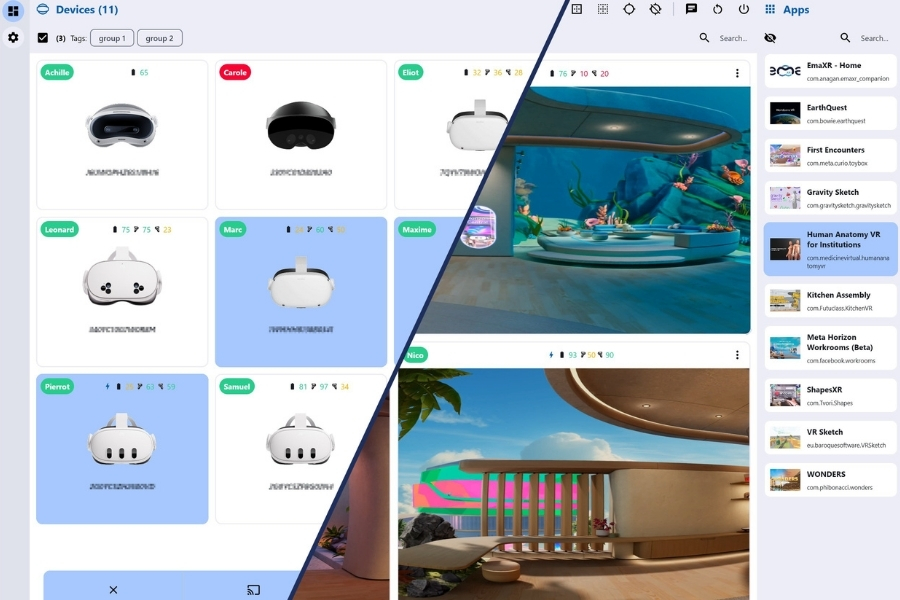Click the WONDERS app thumbnail
Screen dimensions: 900x600
tap(785, 480)
